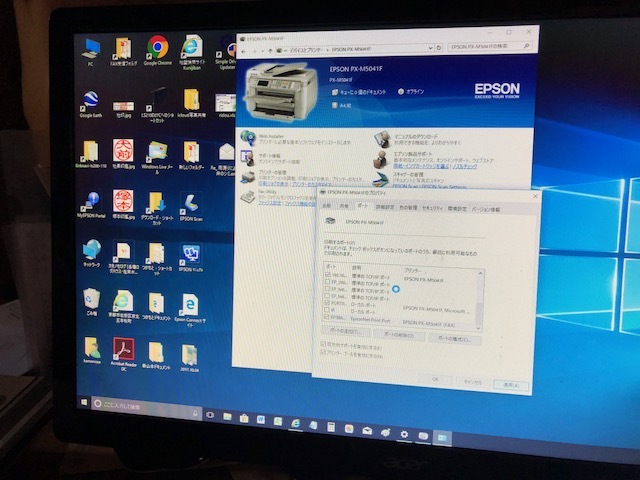This screenshot has height=480, width=640.
Task: Open the MyEPSON Portal desktop shortcut
Action: point(91,205)
